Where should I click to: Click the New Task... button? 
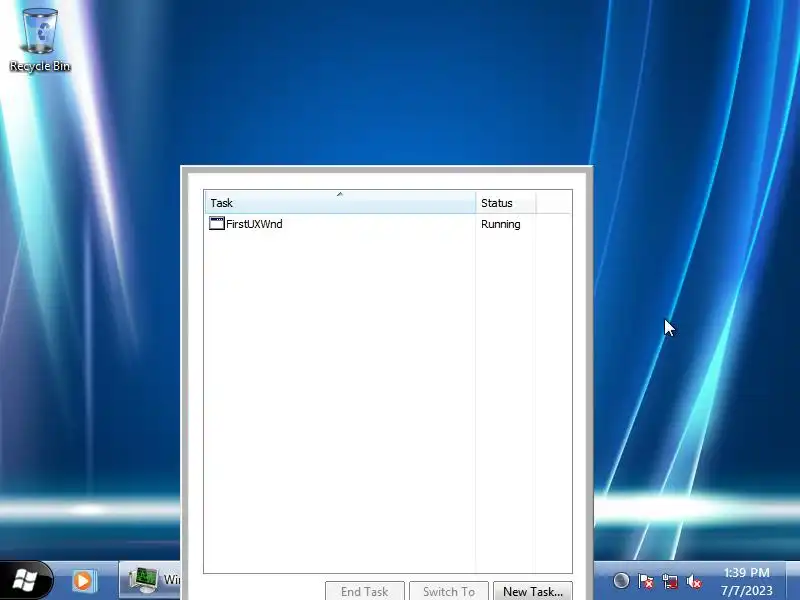(x=533, y=591)
